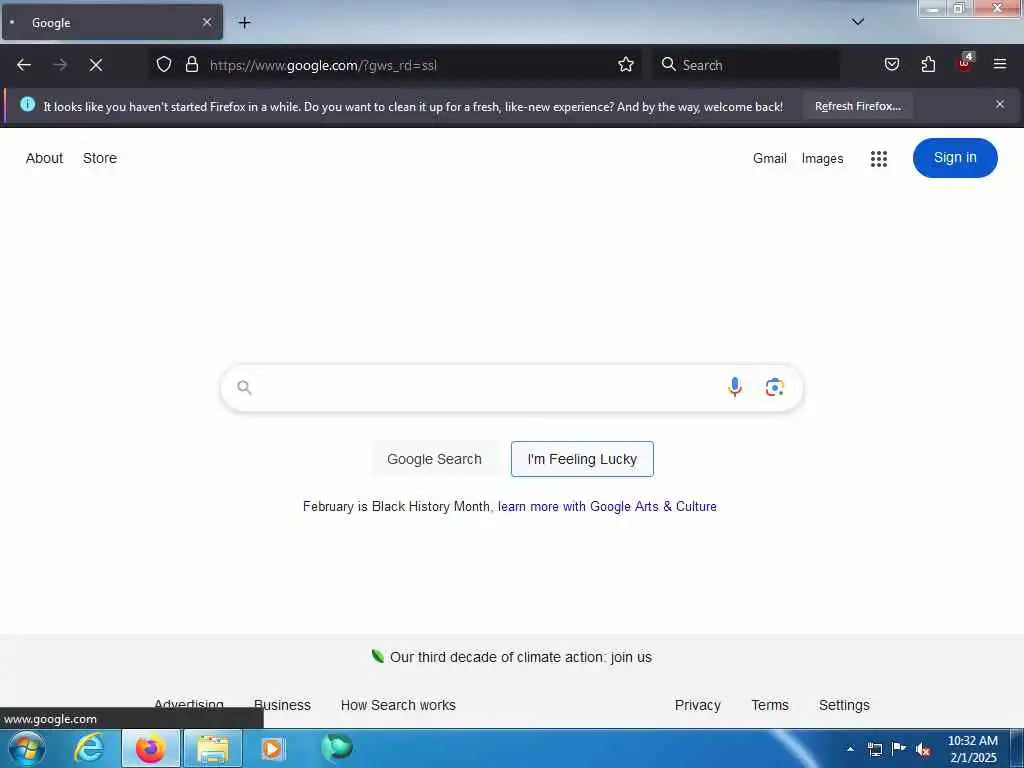Open search by image lens icon
Image resolution: width=1024 pixels, height=768 pixels.
(775, 387)
